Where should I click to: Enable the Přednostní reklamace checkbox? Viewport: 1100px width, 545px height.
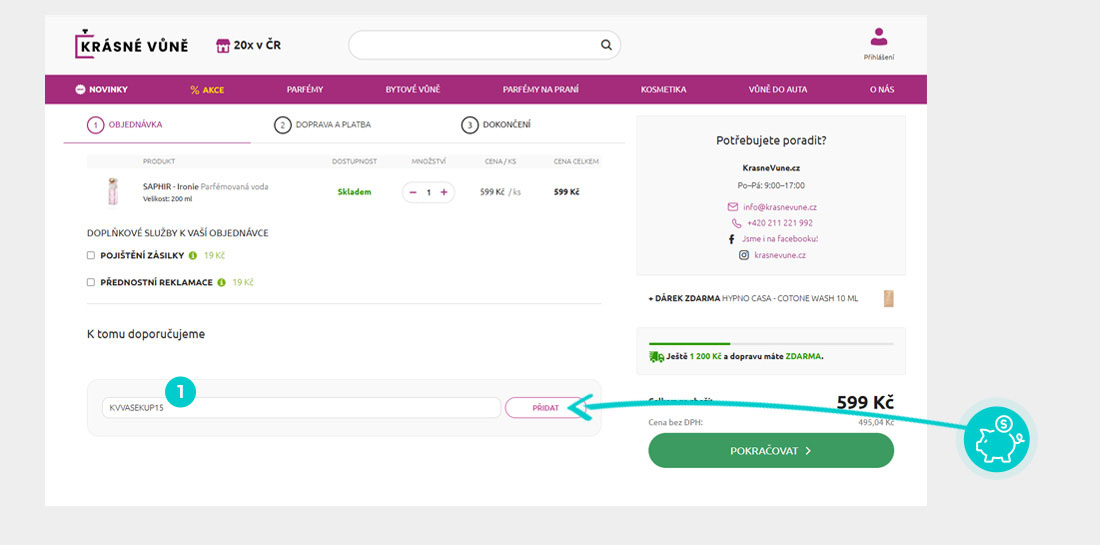point(91,282)
